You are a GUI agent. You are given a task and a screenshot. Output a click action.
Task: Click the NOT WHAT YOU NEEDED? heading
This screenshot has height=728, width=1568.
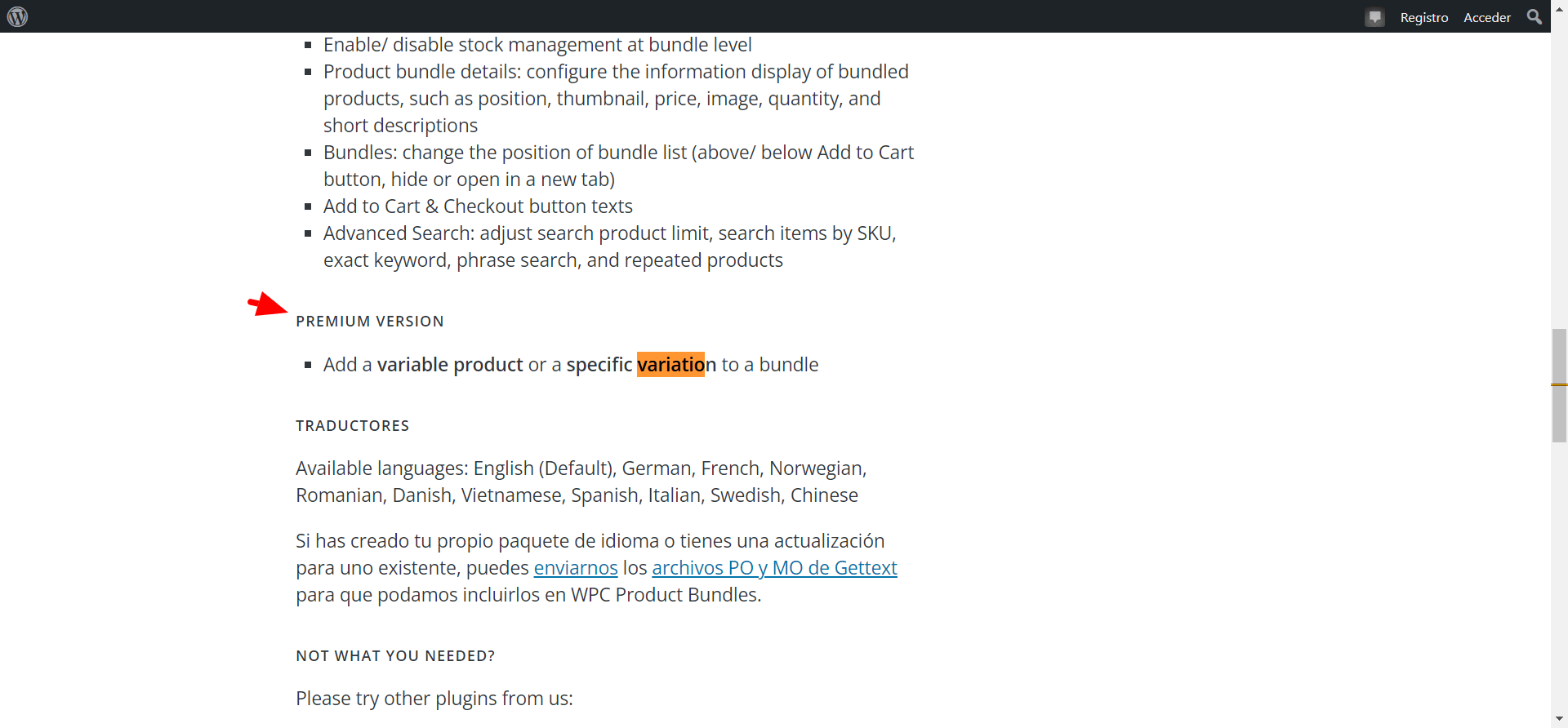[395, 656]
